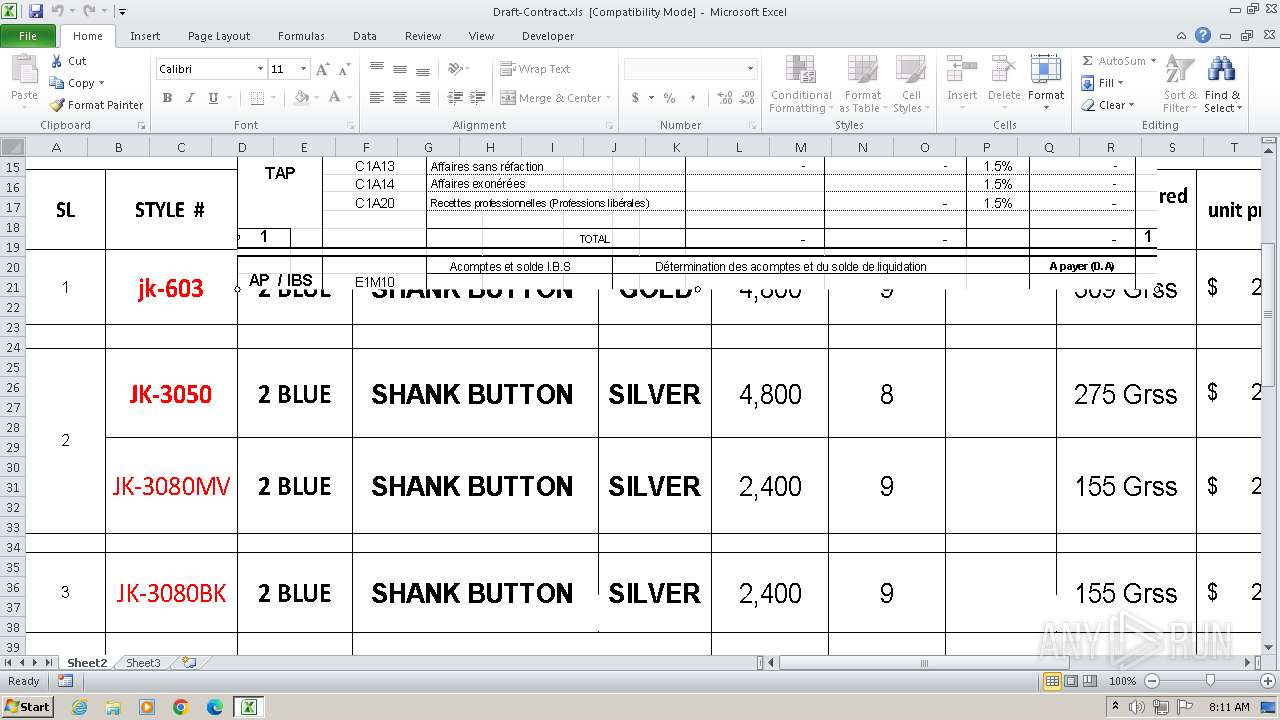Adjust the zoom slider handle

[1210, 681]
